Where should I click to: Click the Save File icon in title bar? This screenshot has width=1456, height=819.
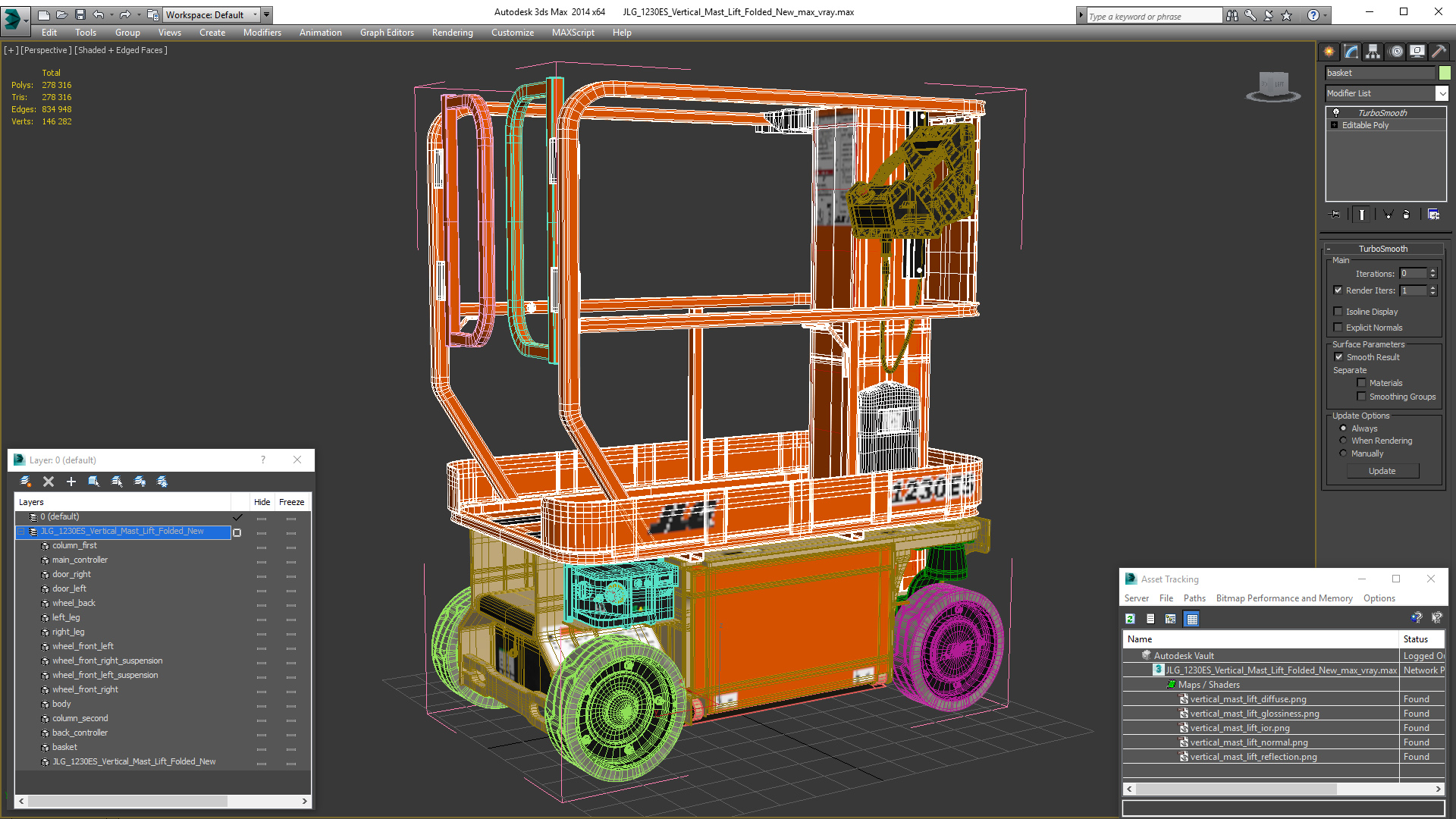80,14
